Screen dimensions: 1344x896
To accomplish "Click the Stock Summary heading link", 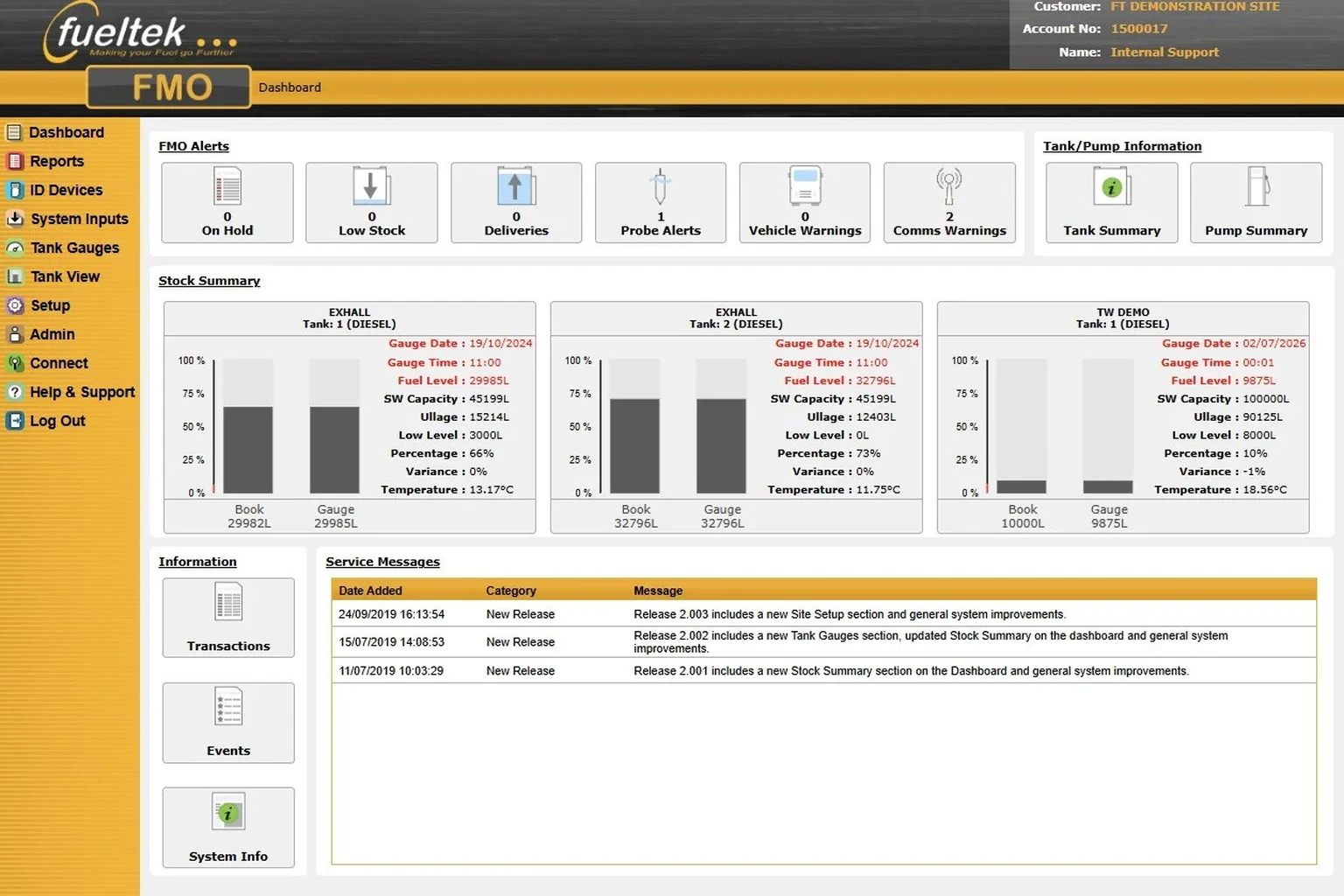I will (209, 281).
